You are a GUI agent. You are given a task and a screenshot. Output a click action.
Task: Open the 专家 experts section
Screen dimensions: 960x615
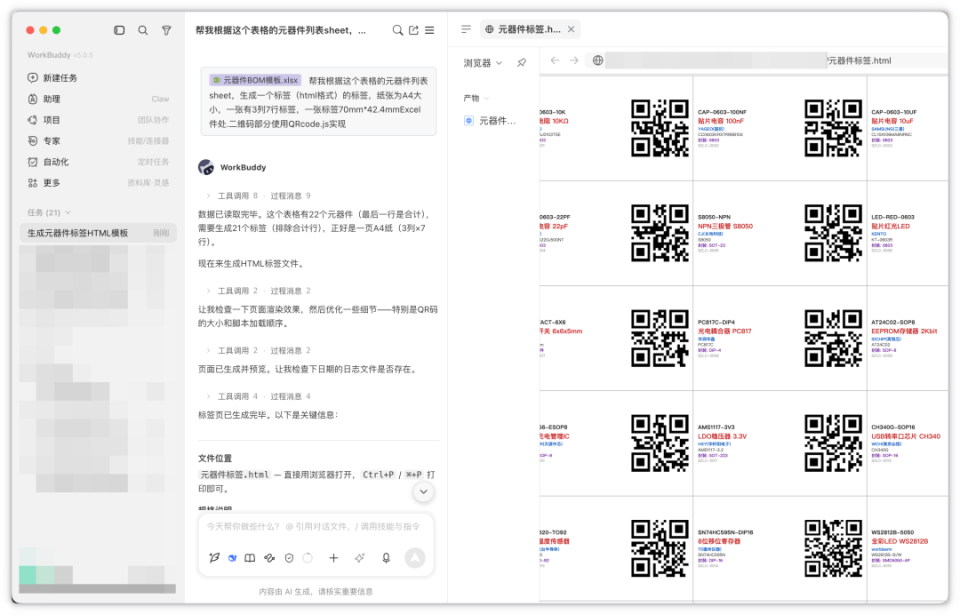coord(98,141)
